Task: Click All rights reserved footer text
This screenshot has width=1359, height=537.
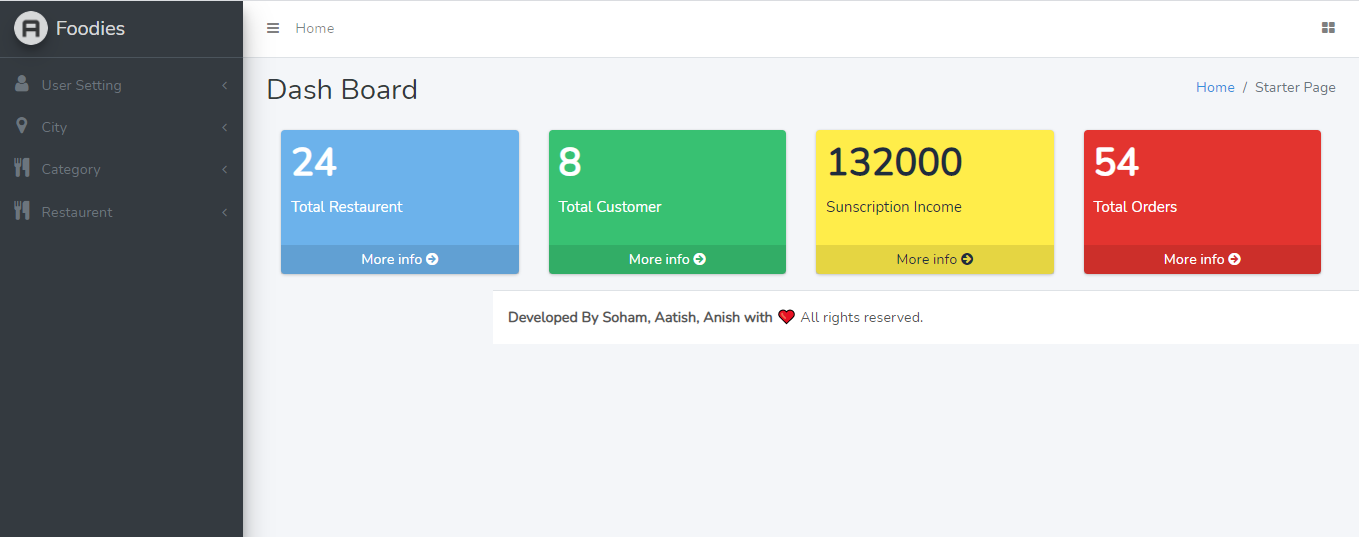Action: [862, 317]
